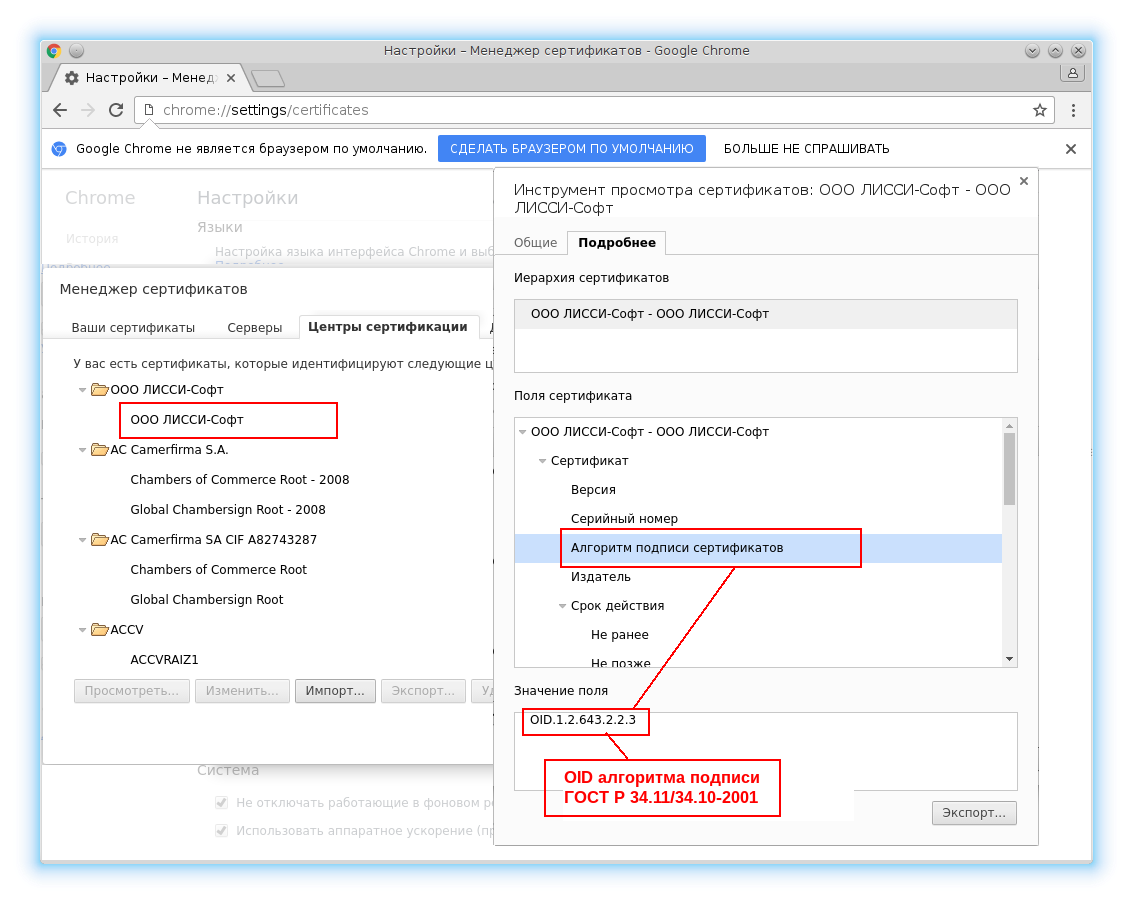Click the ACCV folder icon
The height and width of the screenshot is (904, 1133).
(x=99, y=630)
